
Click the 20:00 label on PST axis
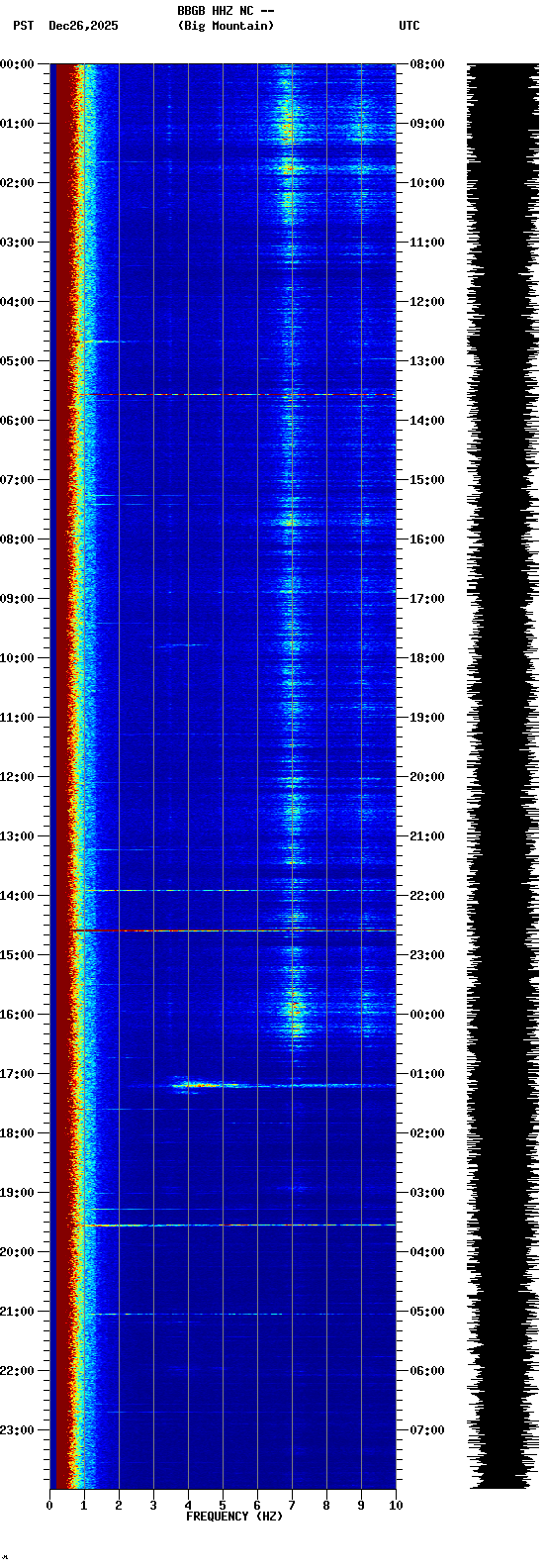[x=18, y=1252]
